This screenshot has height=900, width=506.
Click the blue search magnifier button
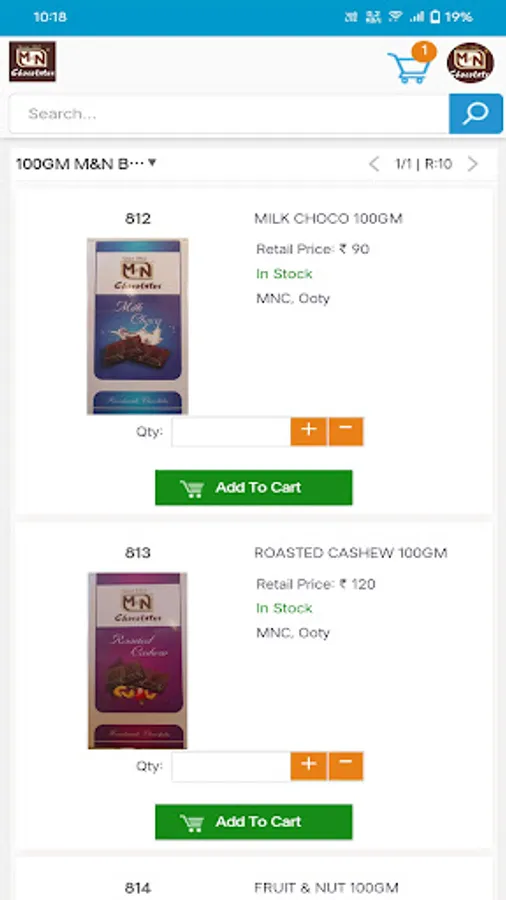(x=476, y=114)
